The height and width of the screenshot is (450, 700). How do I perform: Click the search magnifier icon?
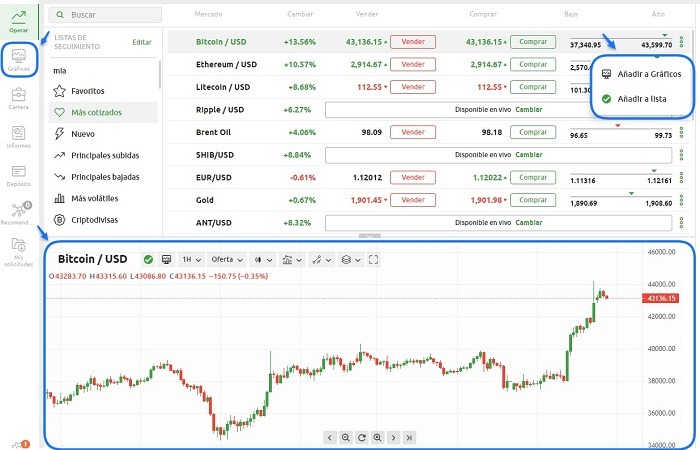pyautogui.click(x=60, y=15)
